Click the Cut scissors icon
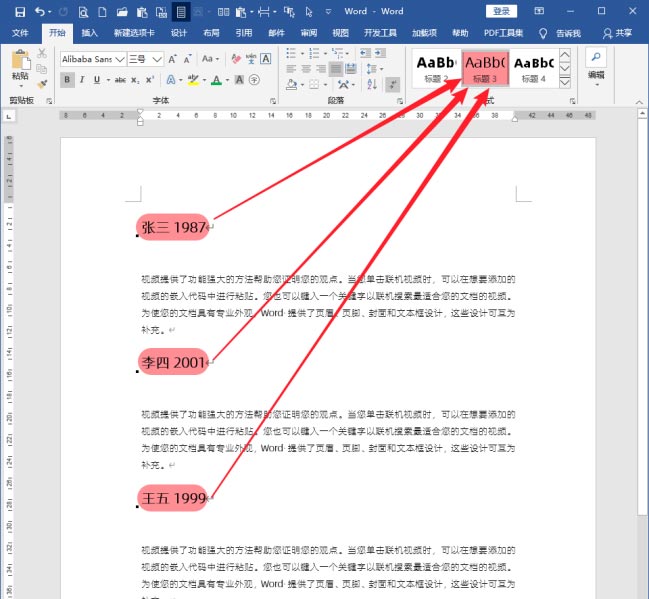Viewport: 649px width, 599px height. [42, 53]
